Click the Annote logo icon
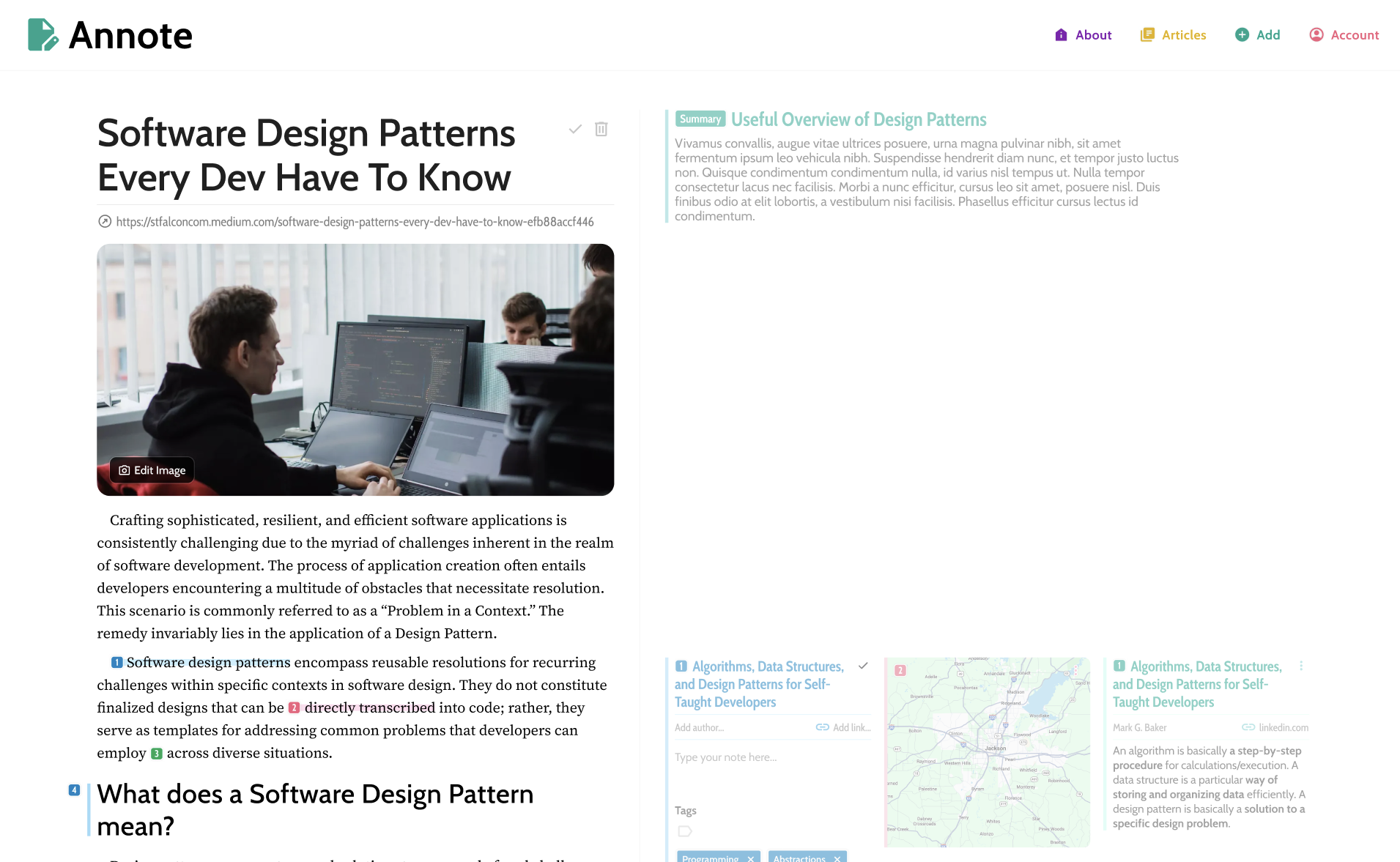Image resolution: width=1400 pixels, height=862 pixels. pos(42,35)
